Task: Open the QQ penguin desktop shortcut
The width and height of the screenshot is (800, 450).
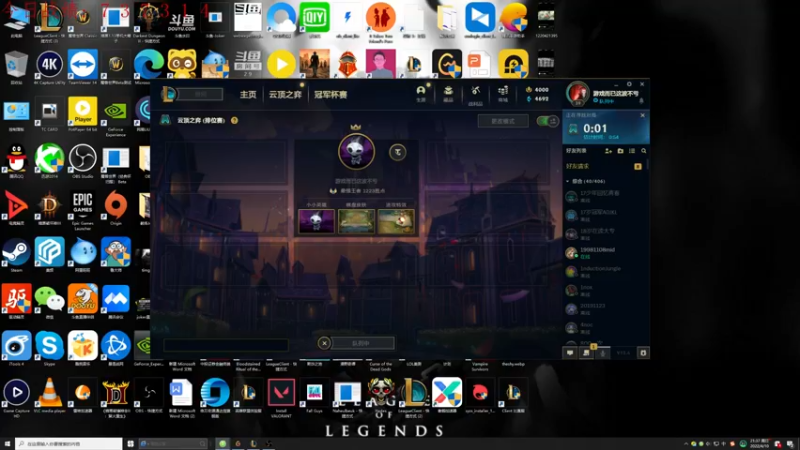Action: (16, 161)
